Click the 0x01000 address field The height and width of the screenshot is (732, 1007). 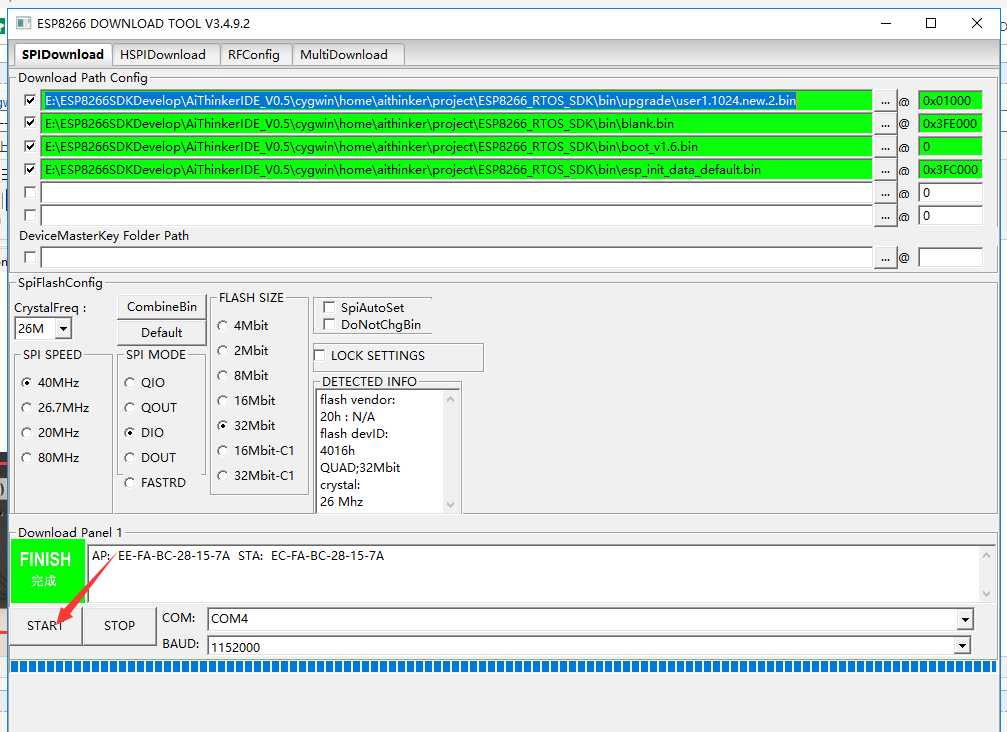(x=950, y=101)
